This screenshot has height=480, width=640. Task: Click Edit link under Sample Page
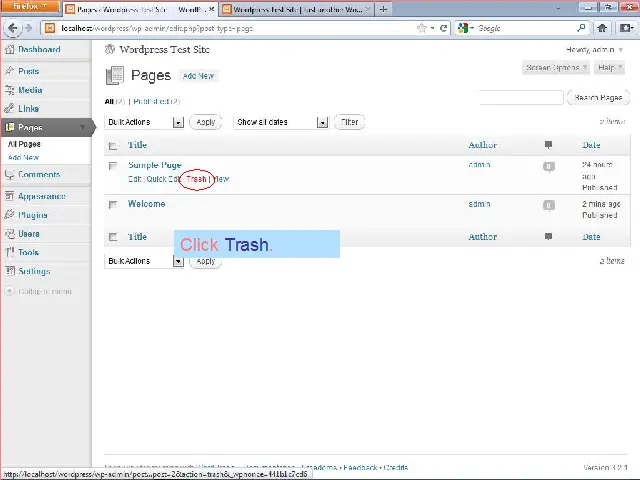pos(134,179)
